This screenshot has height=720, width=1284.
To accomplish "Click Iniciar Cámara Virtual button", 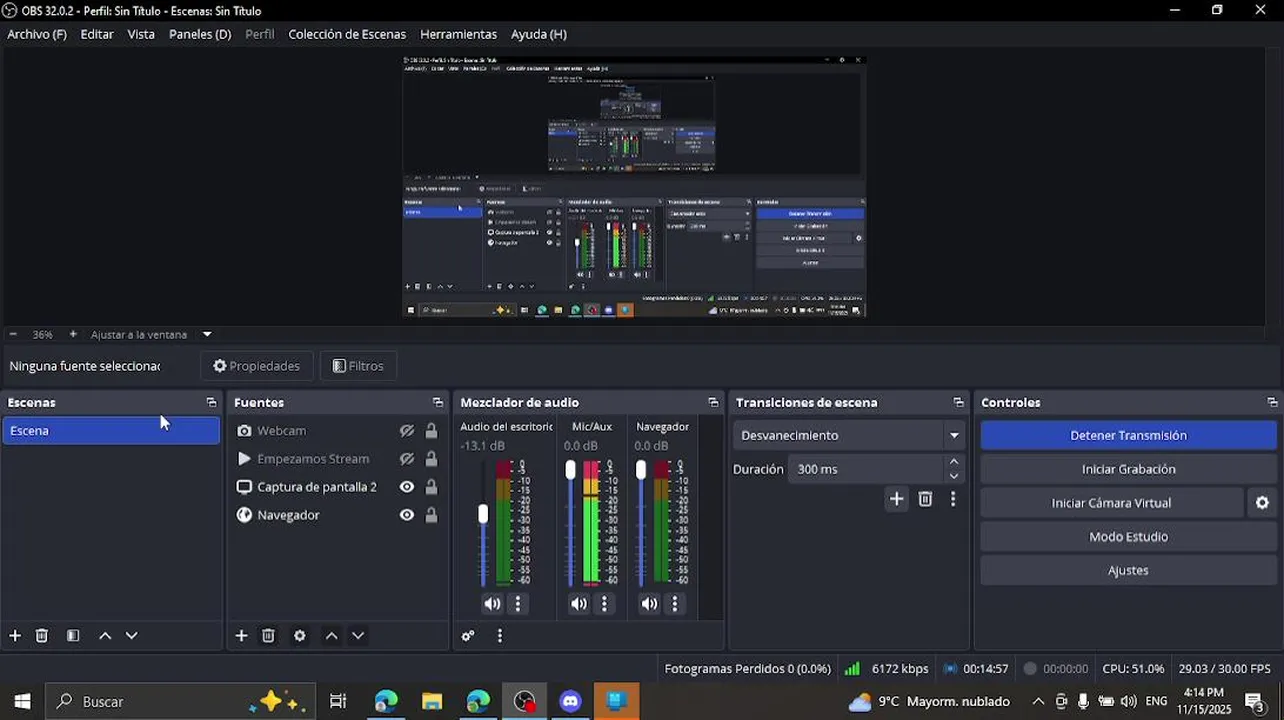I will pos(1111,503).
